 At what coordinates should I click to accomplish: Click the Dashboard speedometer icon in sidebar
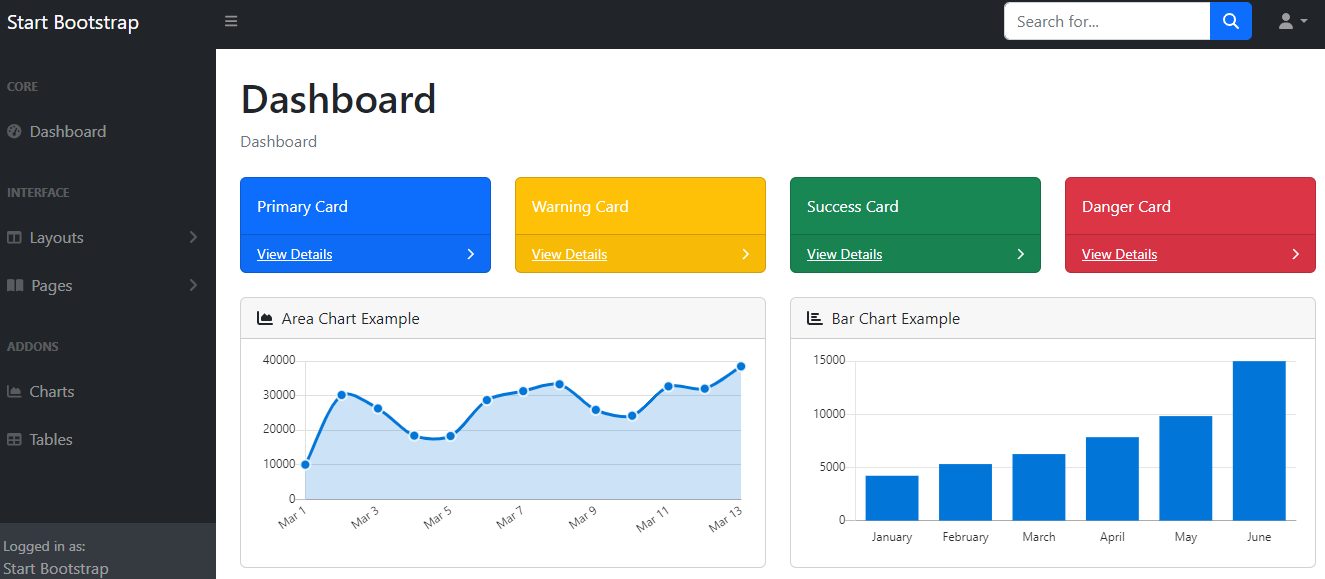click(14, 132)
